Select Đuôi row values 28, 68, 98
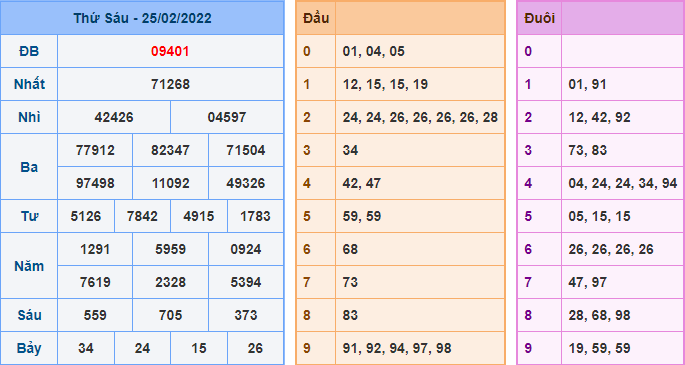This screenshot has width=685, height=365. [599, 315]
